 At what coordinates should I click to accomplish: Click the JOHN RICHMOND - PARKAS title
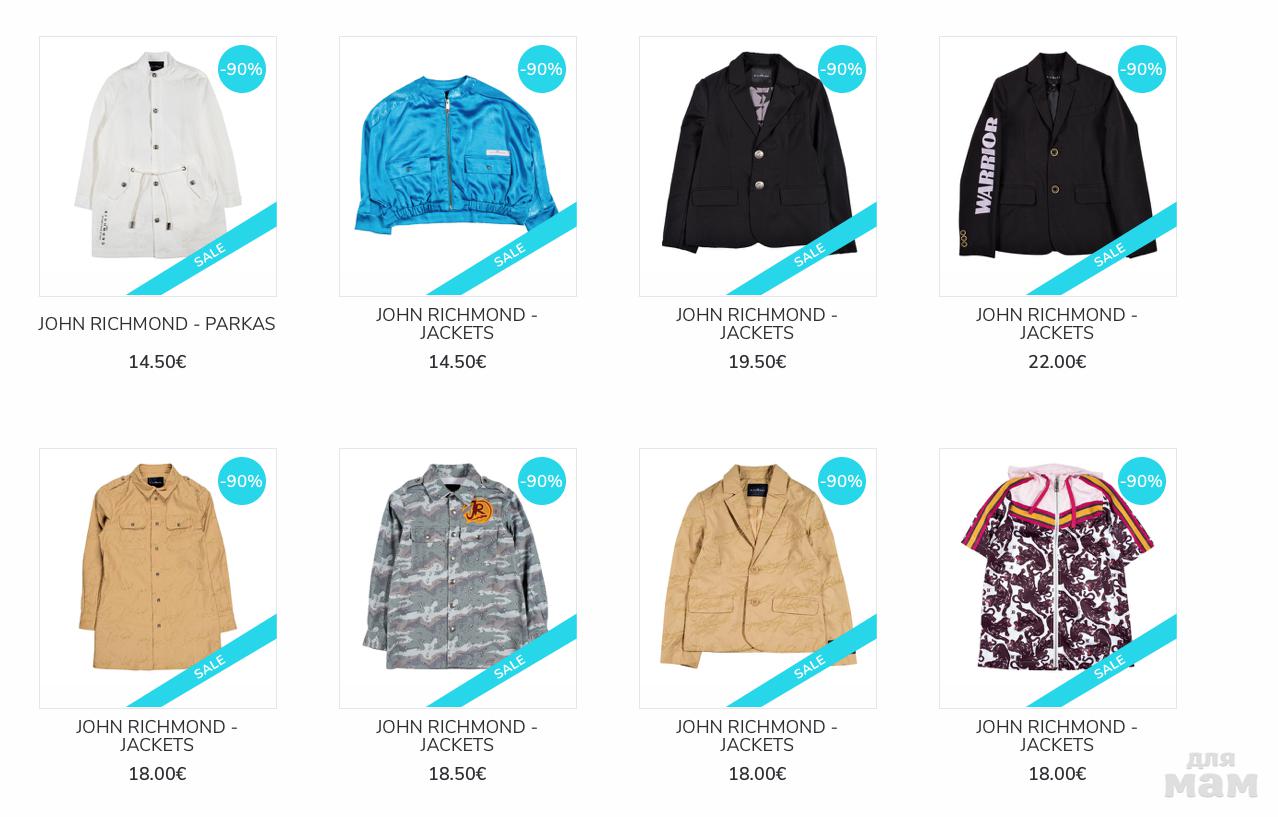(157, 324)
